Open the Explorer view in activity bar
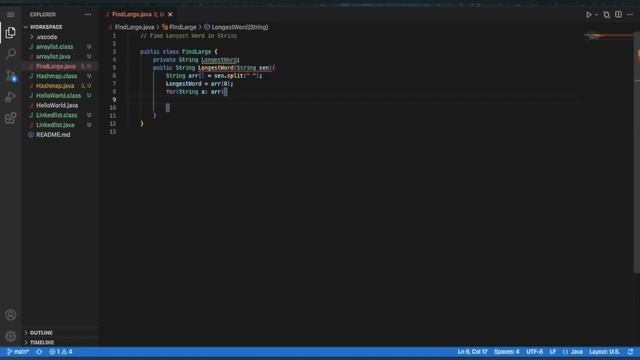640x360 pixels. 11,33
